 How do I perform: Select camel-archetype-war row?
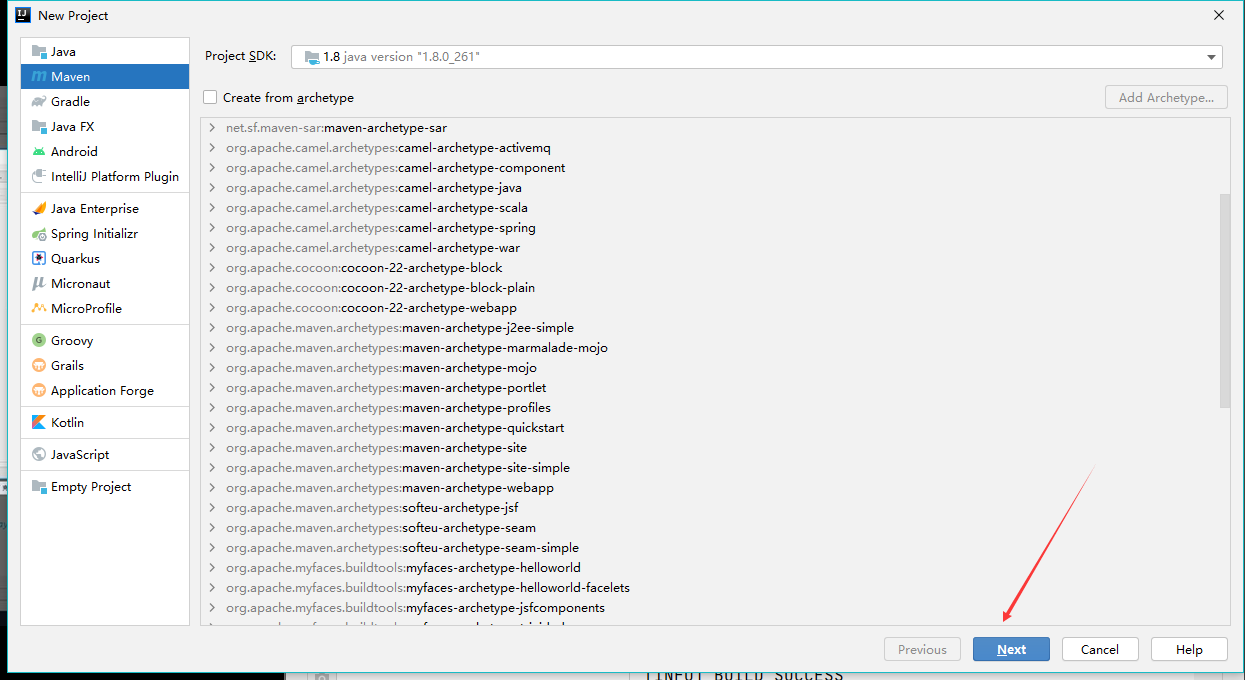[709, 248]
